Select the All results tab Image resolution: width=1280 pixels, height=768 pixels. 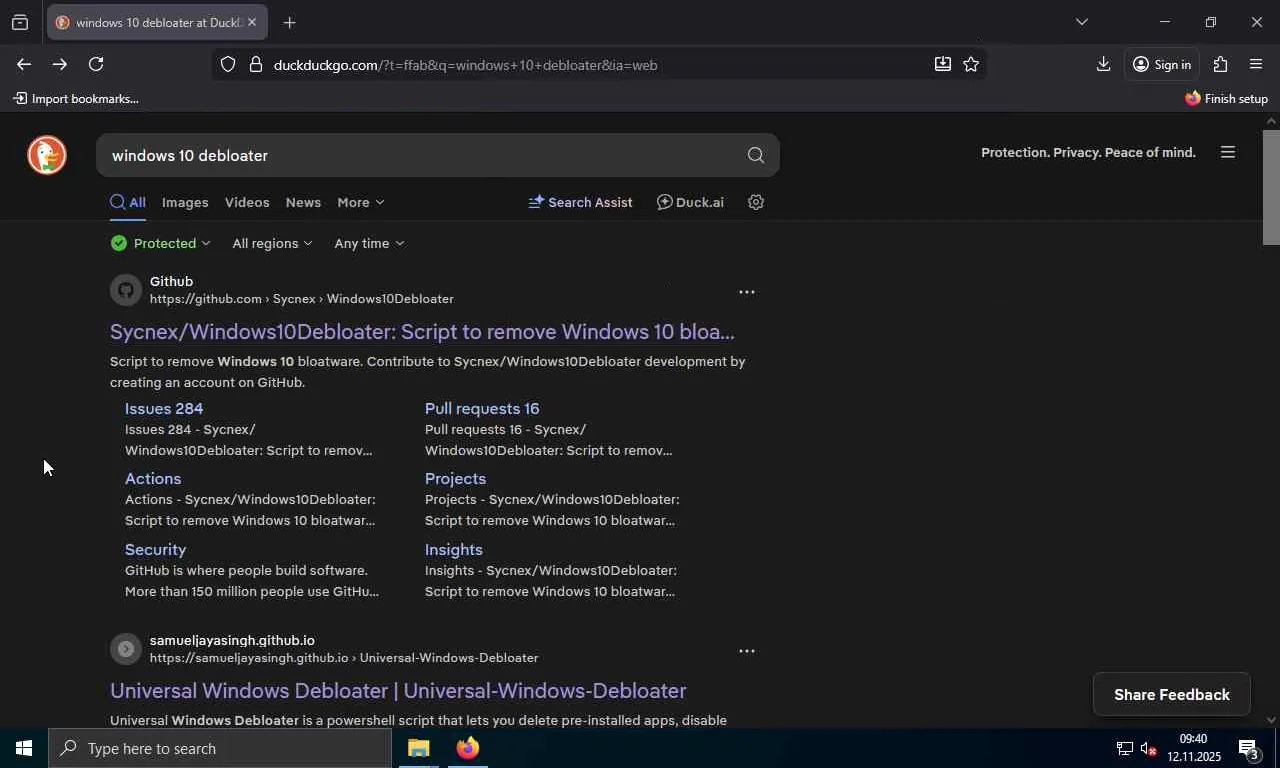[x=128, y=202]
